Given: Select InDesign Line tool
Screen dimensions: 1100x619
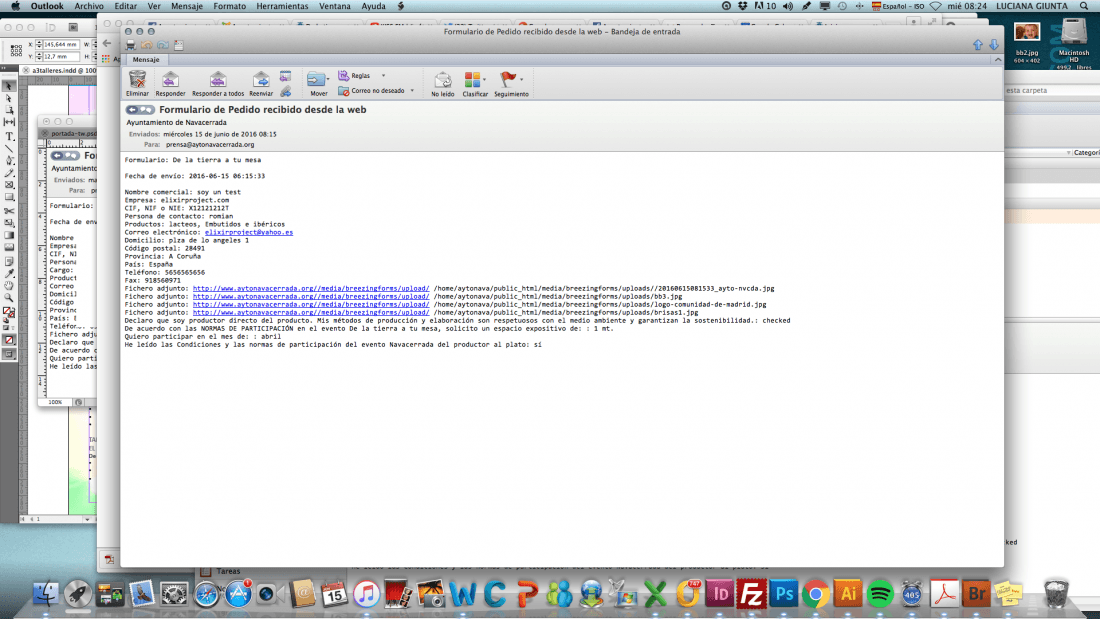Looking at the screenshot, I should coord(9,149).
